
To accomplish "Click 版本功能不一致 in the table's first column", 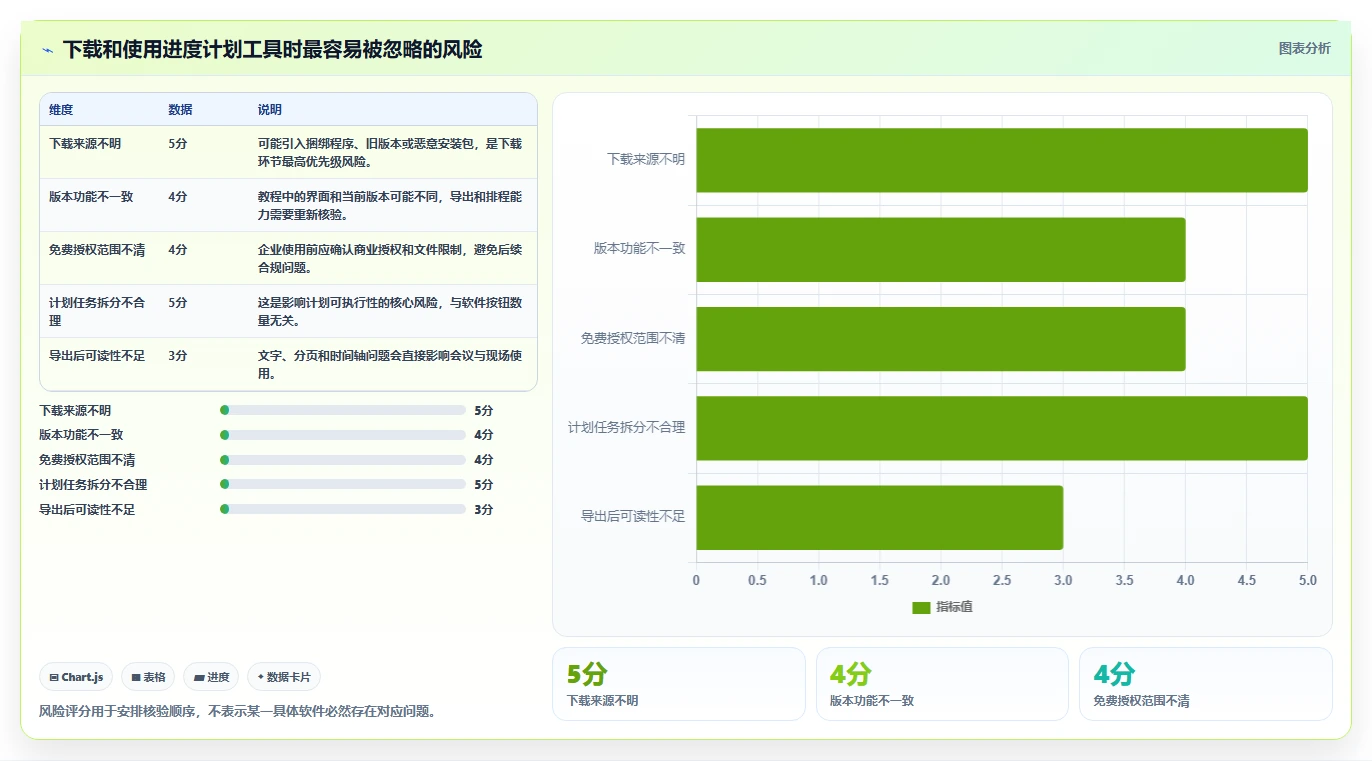I will [x=91, y=197].
